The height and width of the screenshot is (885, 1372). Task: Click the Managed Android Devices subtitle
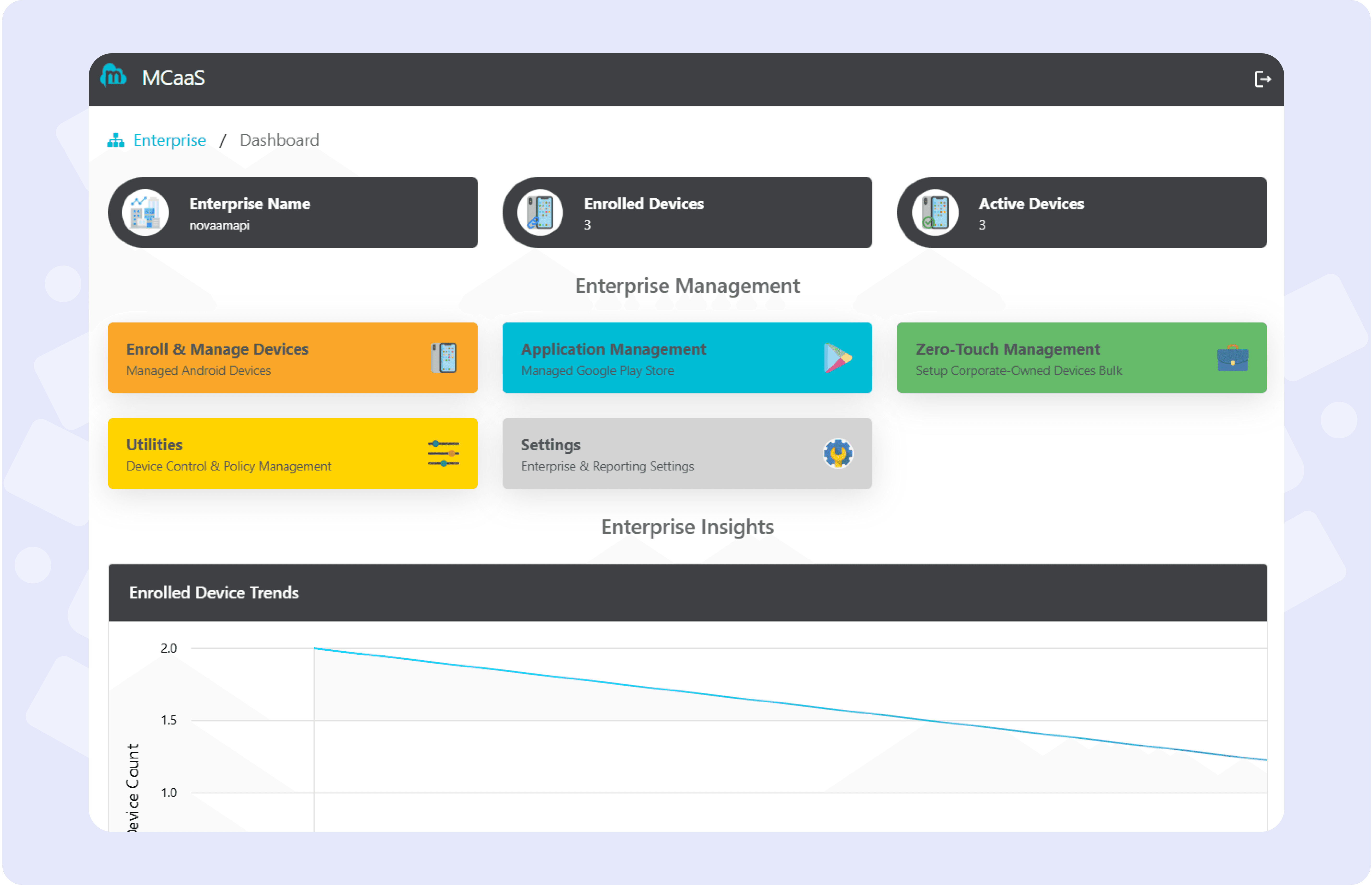tap(198, 371)
